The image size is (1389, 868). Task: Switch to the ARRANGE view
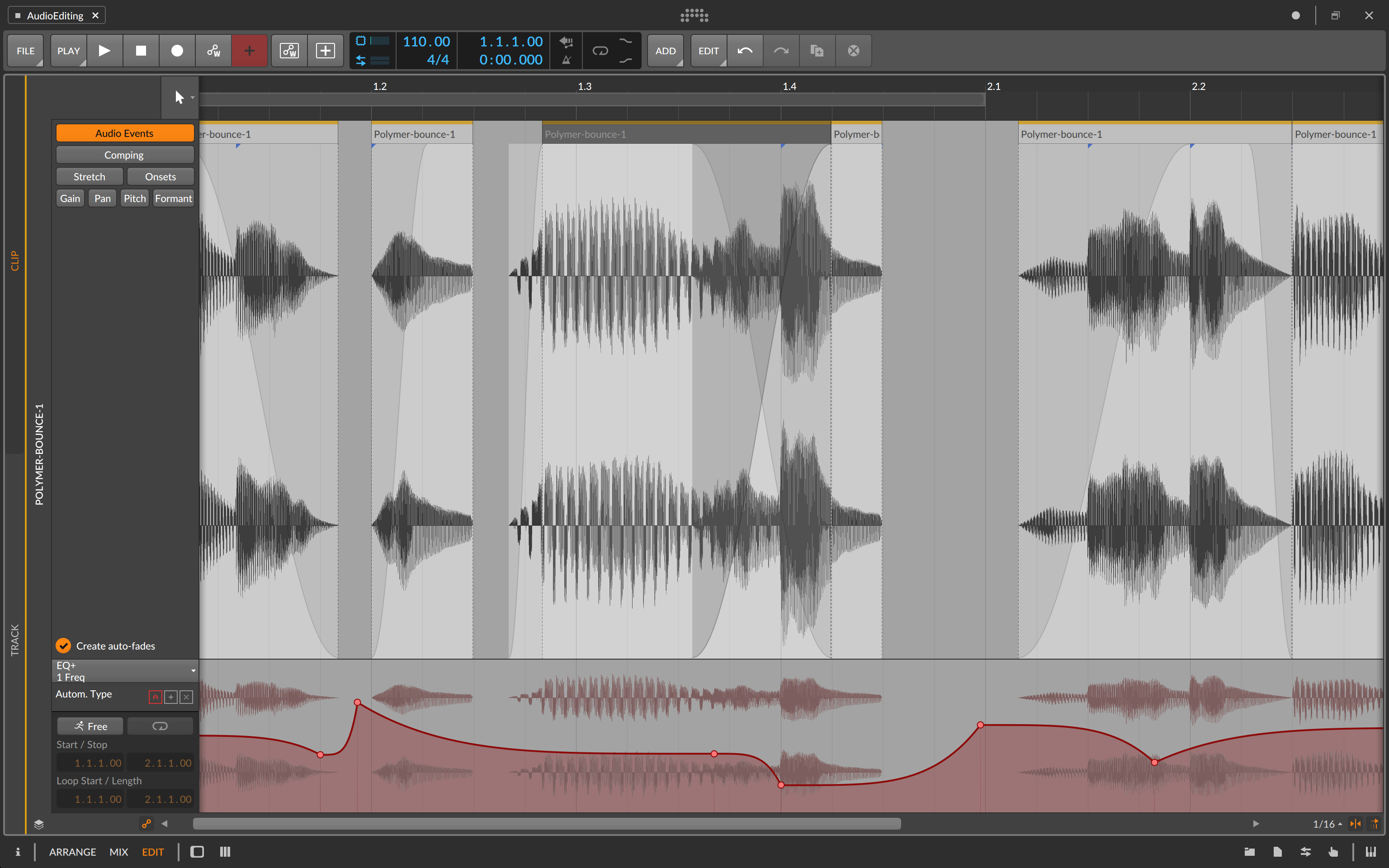tap(72, 852)
